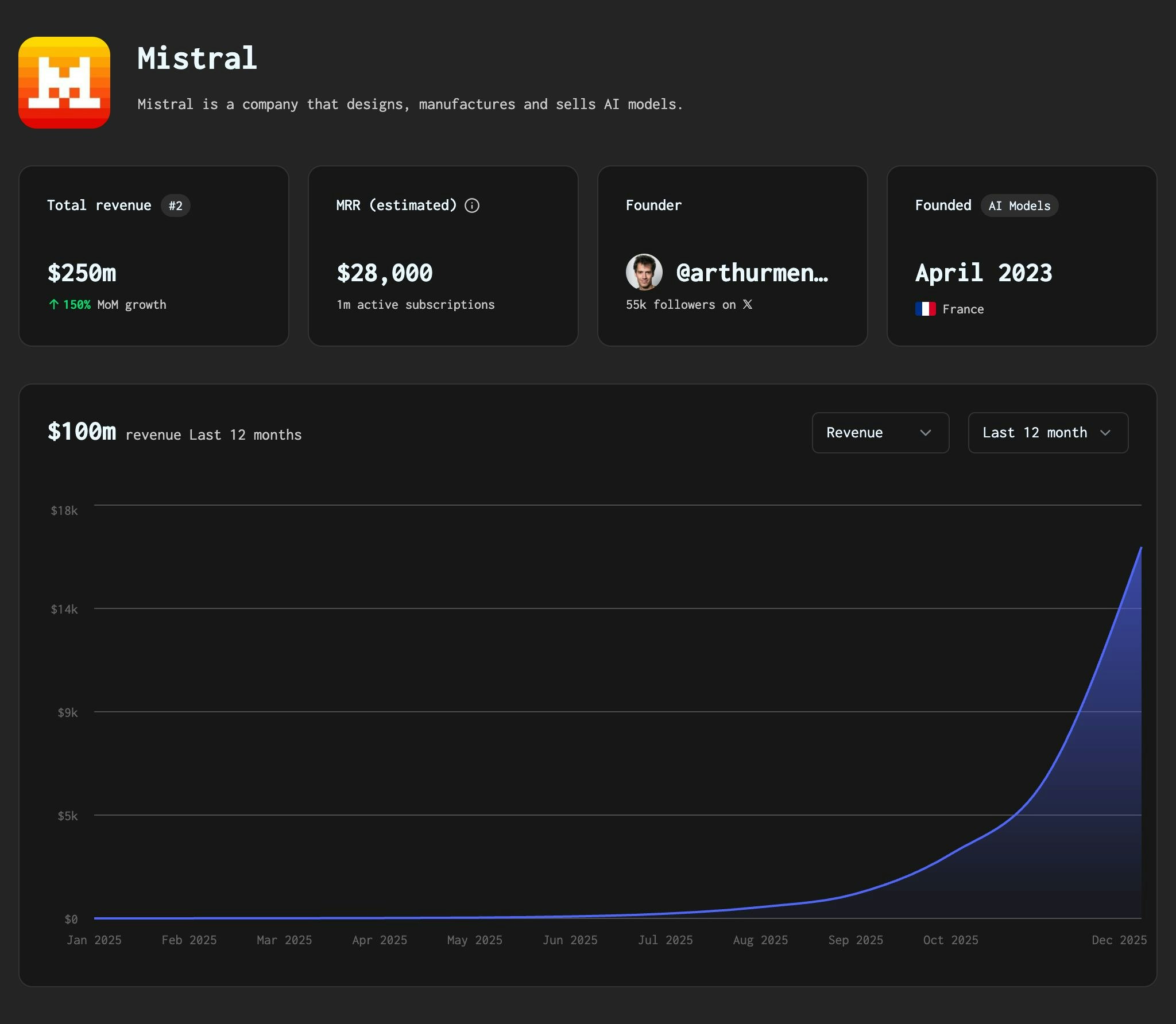Open the Last 12 month dropdown
The image size is (1176, 1024).
tap(1047, 433)
